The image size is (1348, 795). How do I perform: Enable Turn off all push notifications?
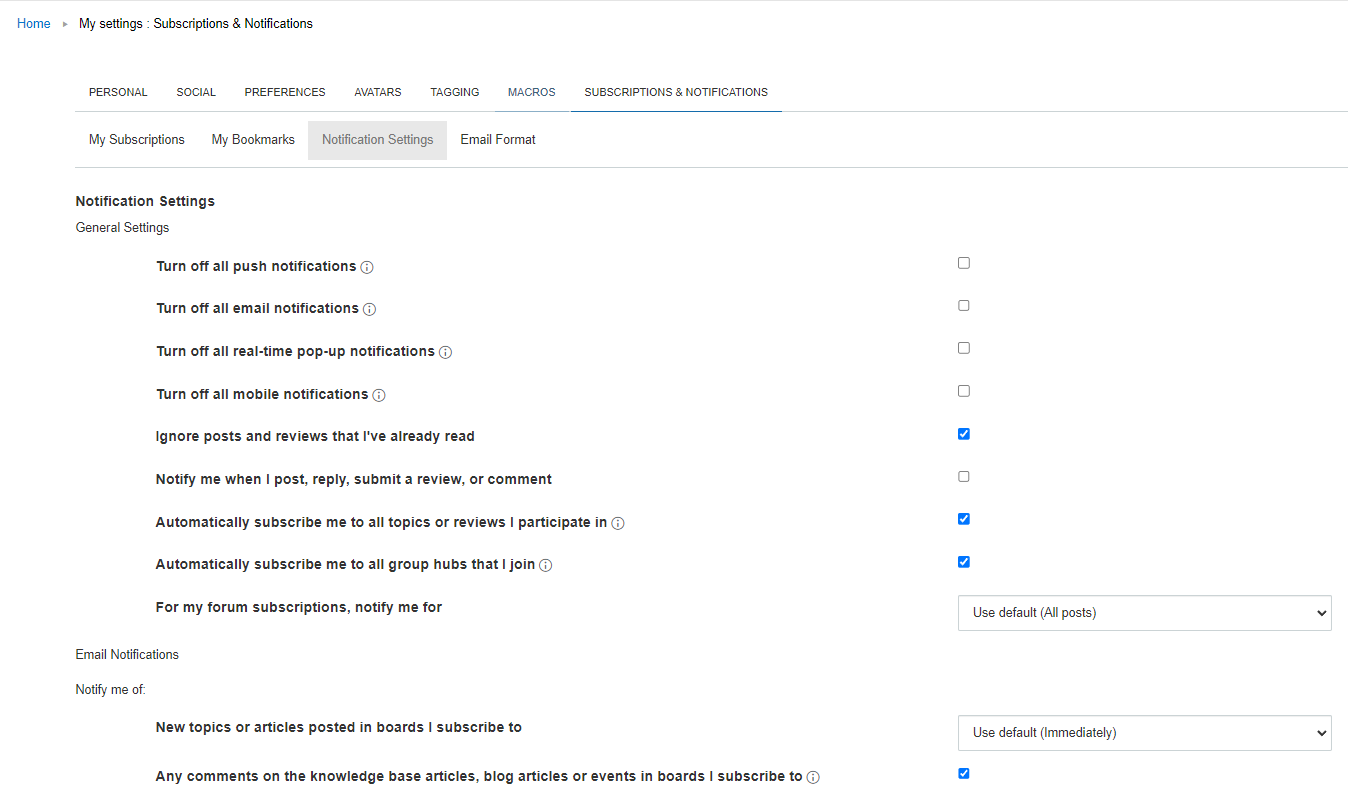(x=963, y=262)
